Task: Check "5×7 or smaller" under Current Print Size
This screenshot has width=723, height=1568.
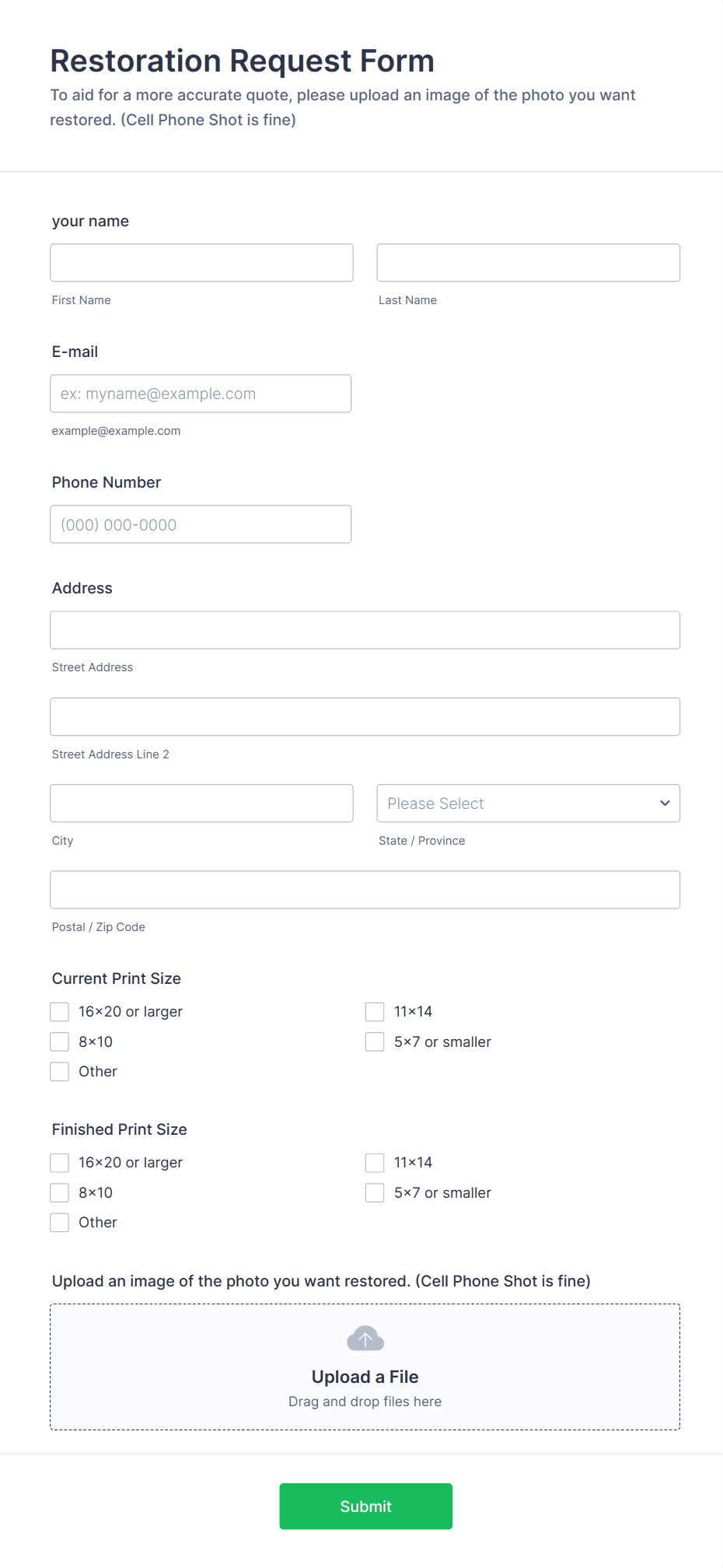Action: (374, 1041)
